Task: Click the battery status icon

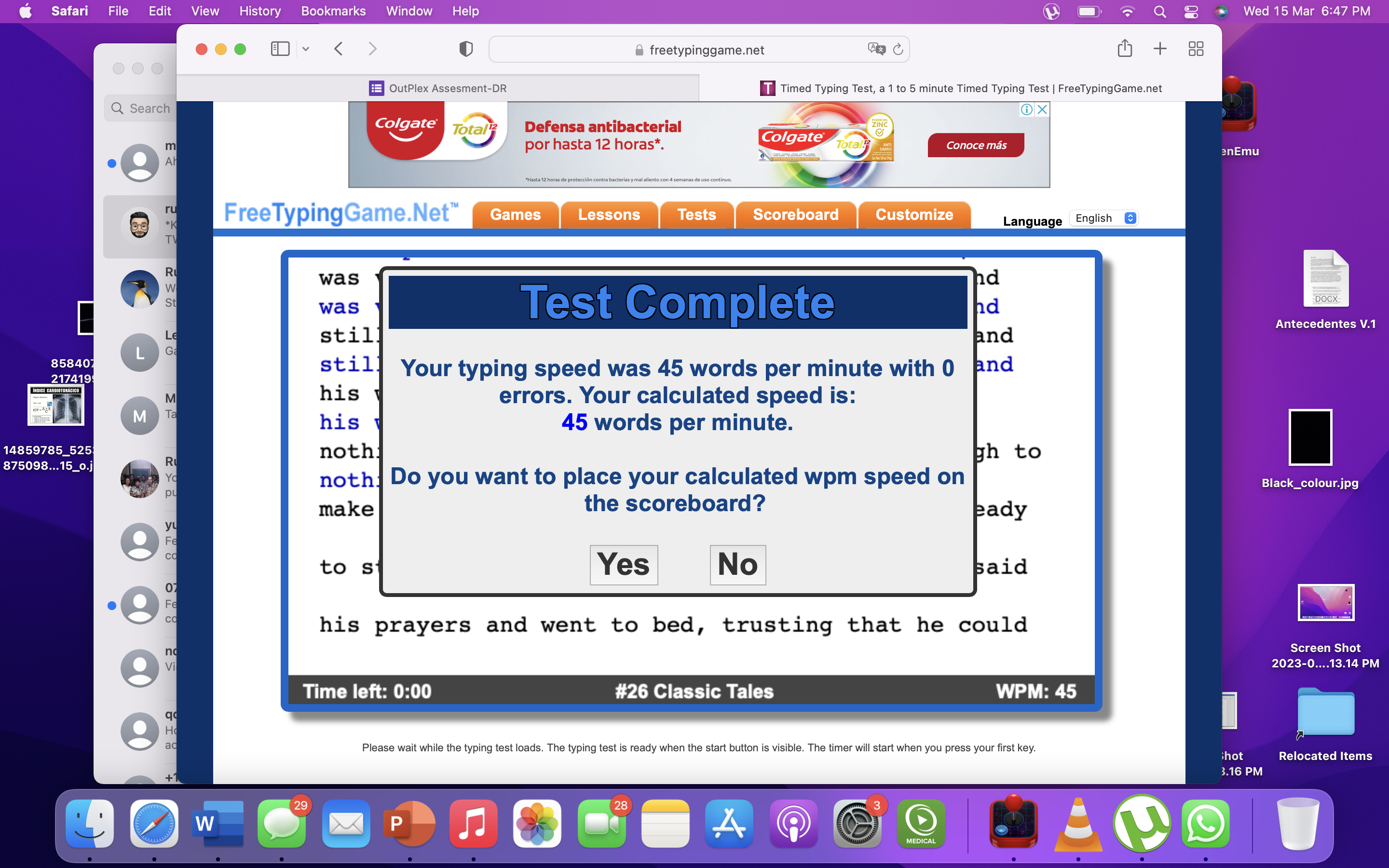Action: (1089, 12)
